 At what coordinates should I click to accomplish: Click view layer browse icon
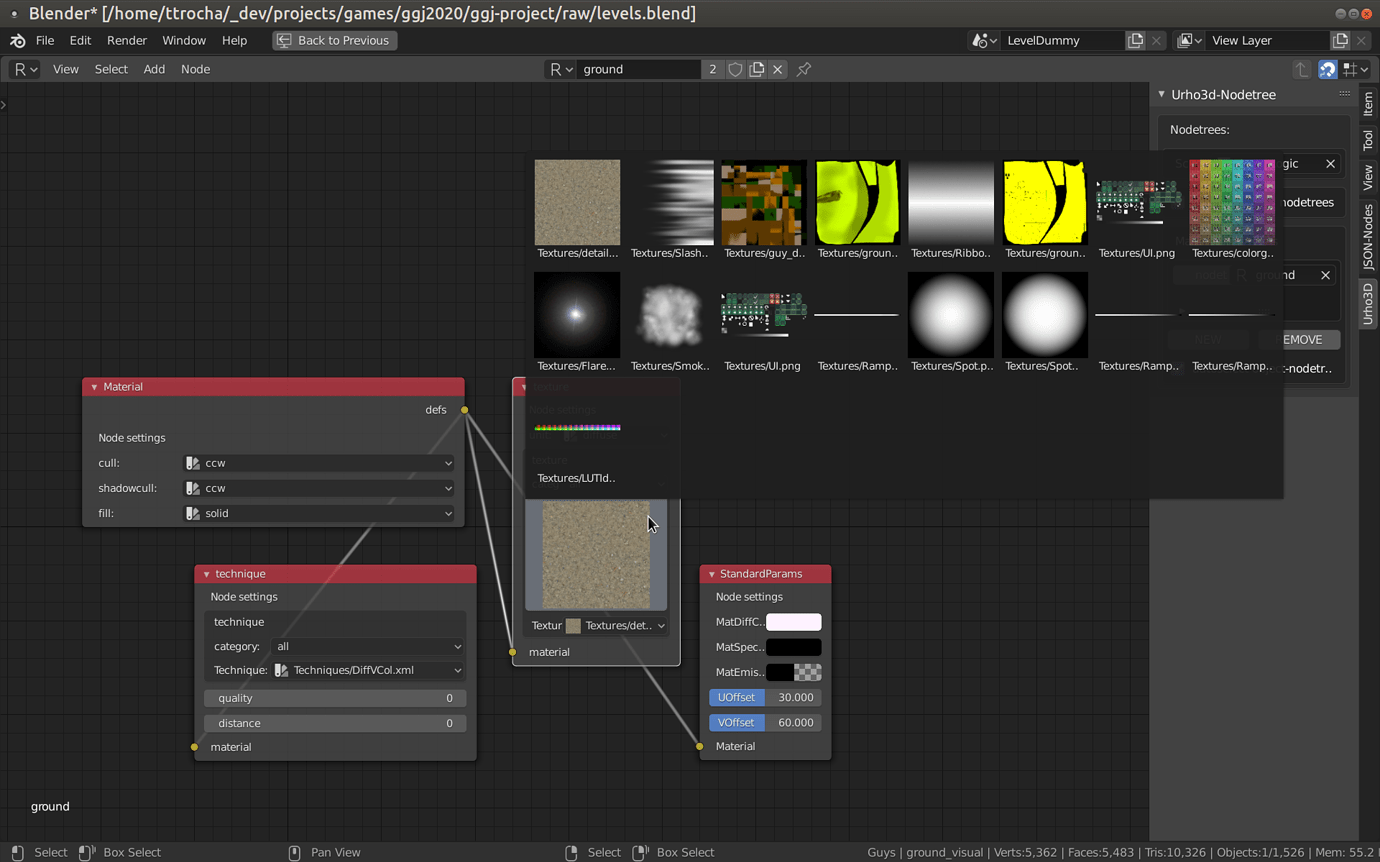point(1189,41)
